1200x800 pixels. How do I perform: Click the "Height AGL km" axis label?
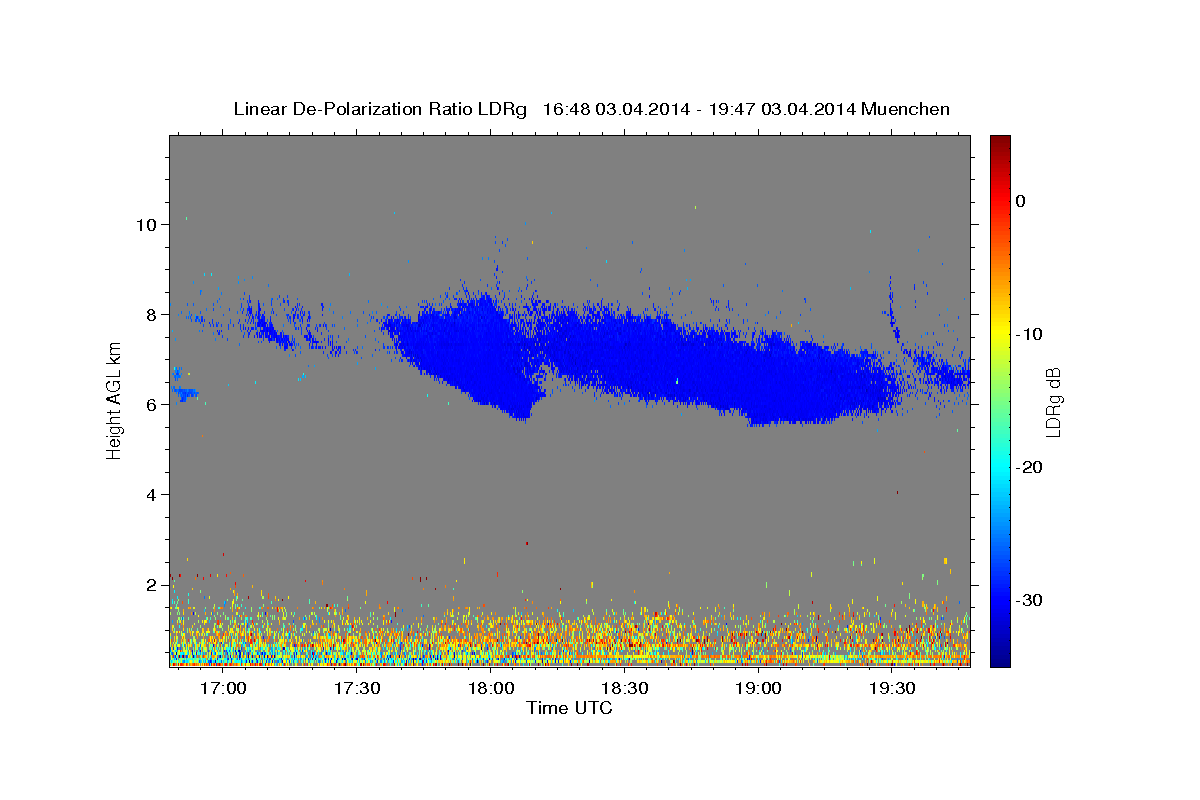tap(115, 401)
